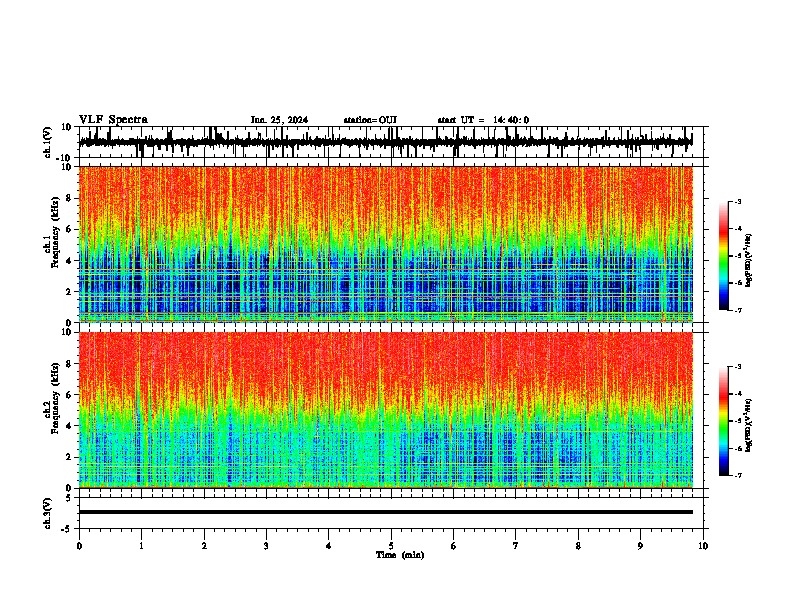Click the '-7' tick on ch.2 color bar

pyautogui.click(x=737, y=476)
